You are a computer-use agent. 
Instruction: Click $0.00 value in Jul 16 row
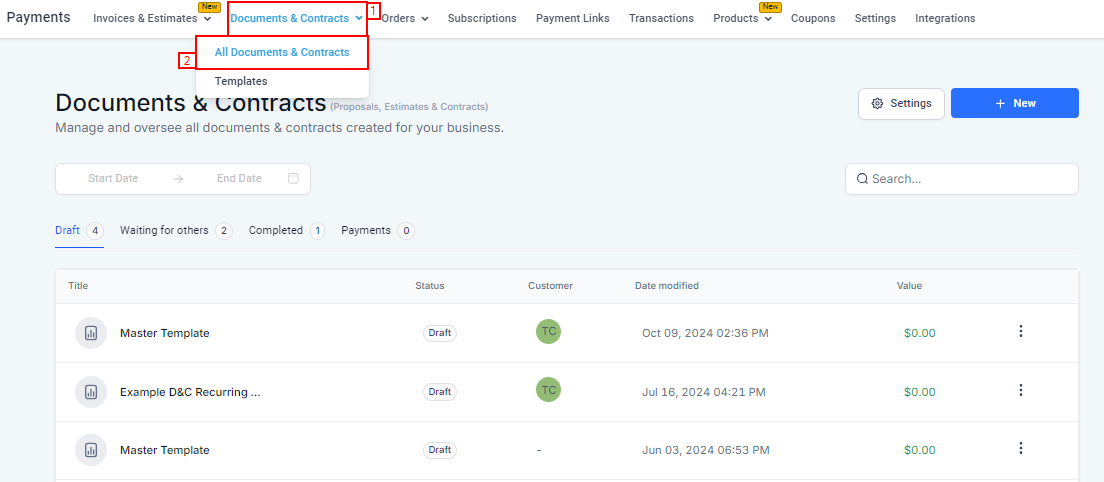pos(920,392)
